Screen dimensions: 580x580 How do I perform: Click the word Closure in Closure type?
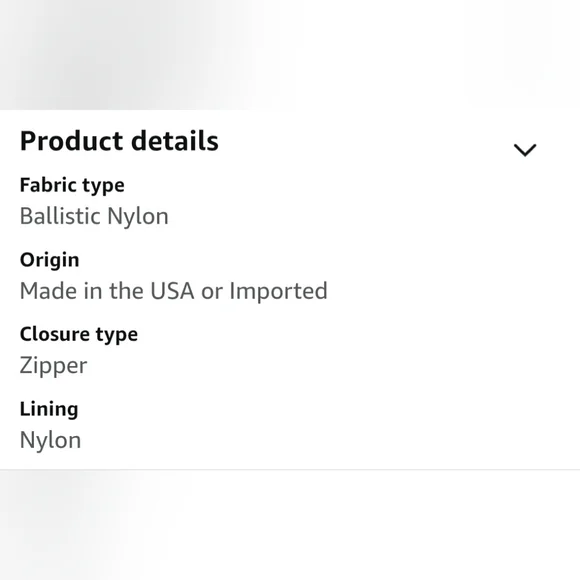coord(55,334)
